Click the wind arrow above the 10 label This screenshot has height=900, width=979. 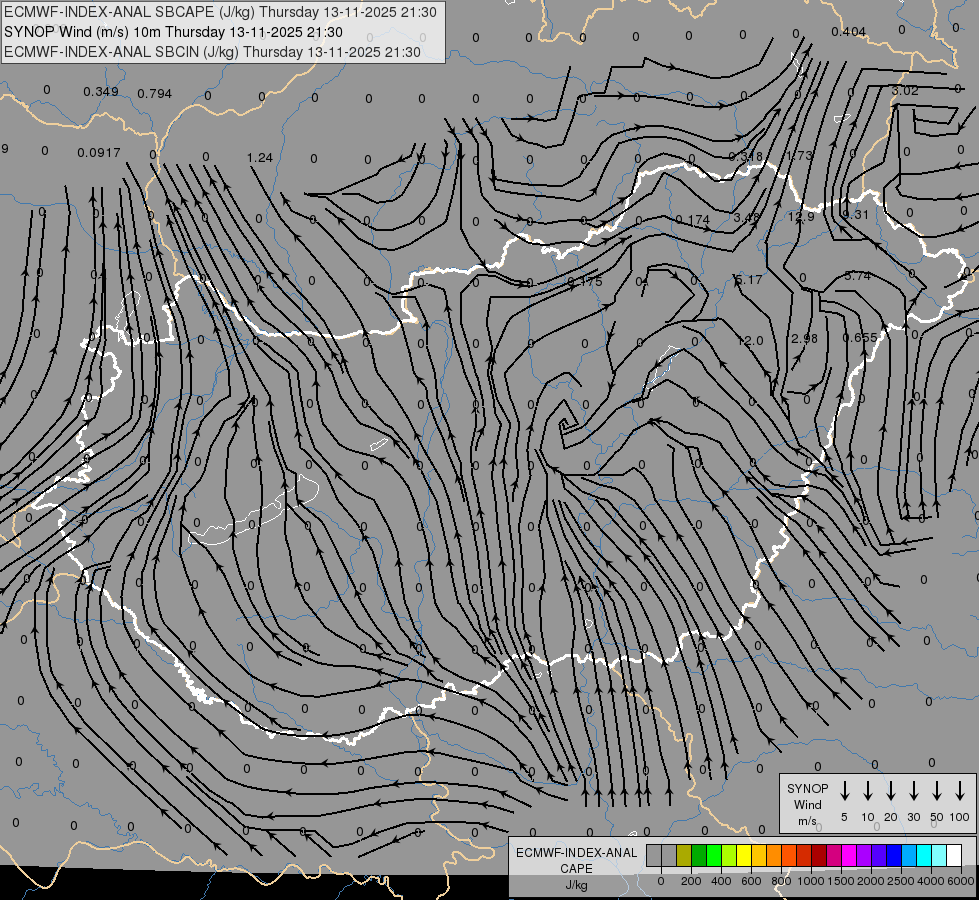(867, 791)
